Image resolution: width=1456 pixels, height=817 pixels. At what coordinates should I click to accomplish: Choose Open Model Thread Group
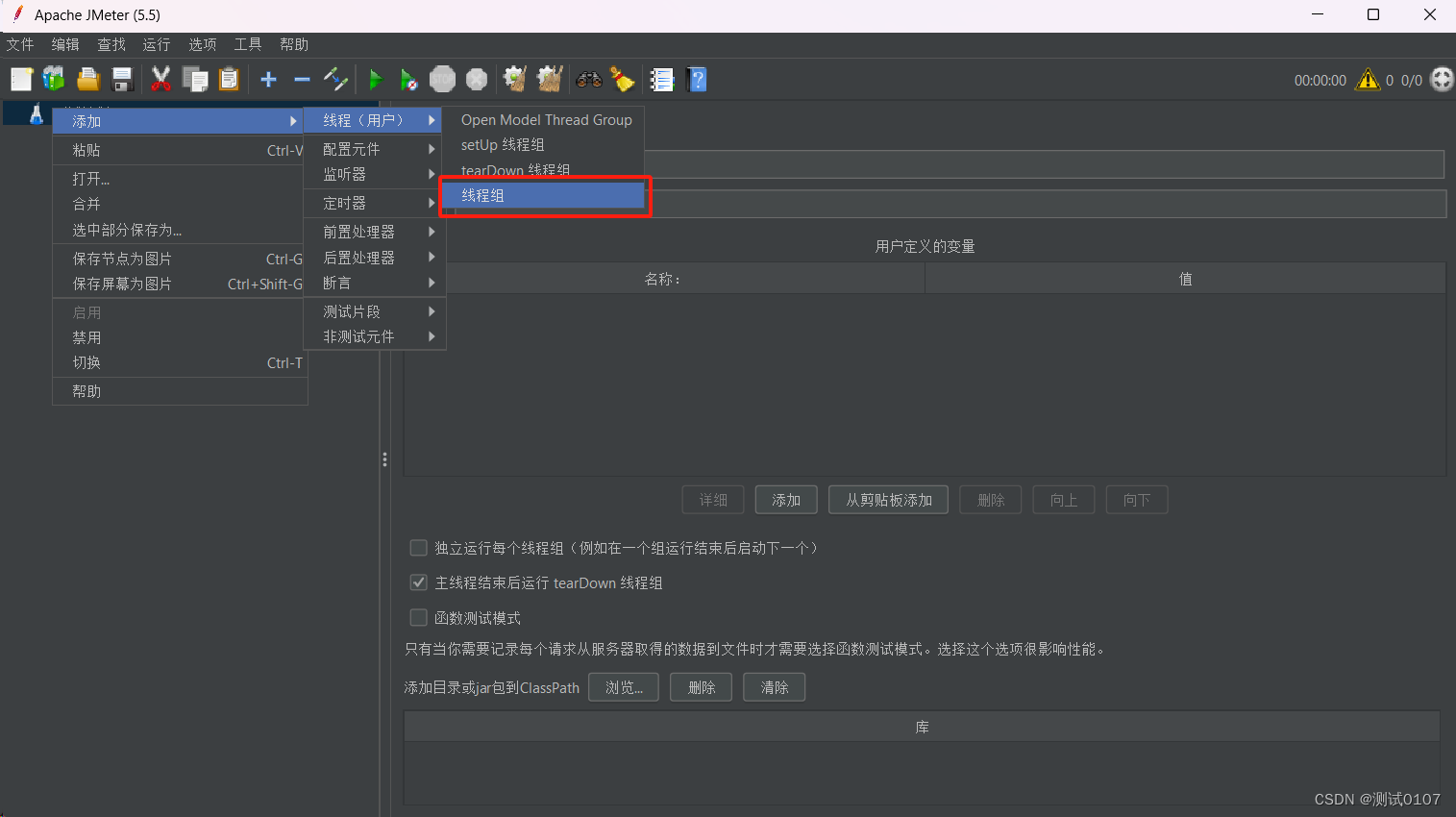pyautogui.click(x=543, y=120)
